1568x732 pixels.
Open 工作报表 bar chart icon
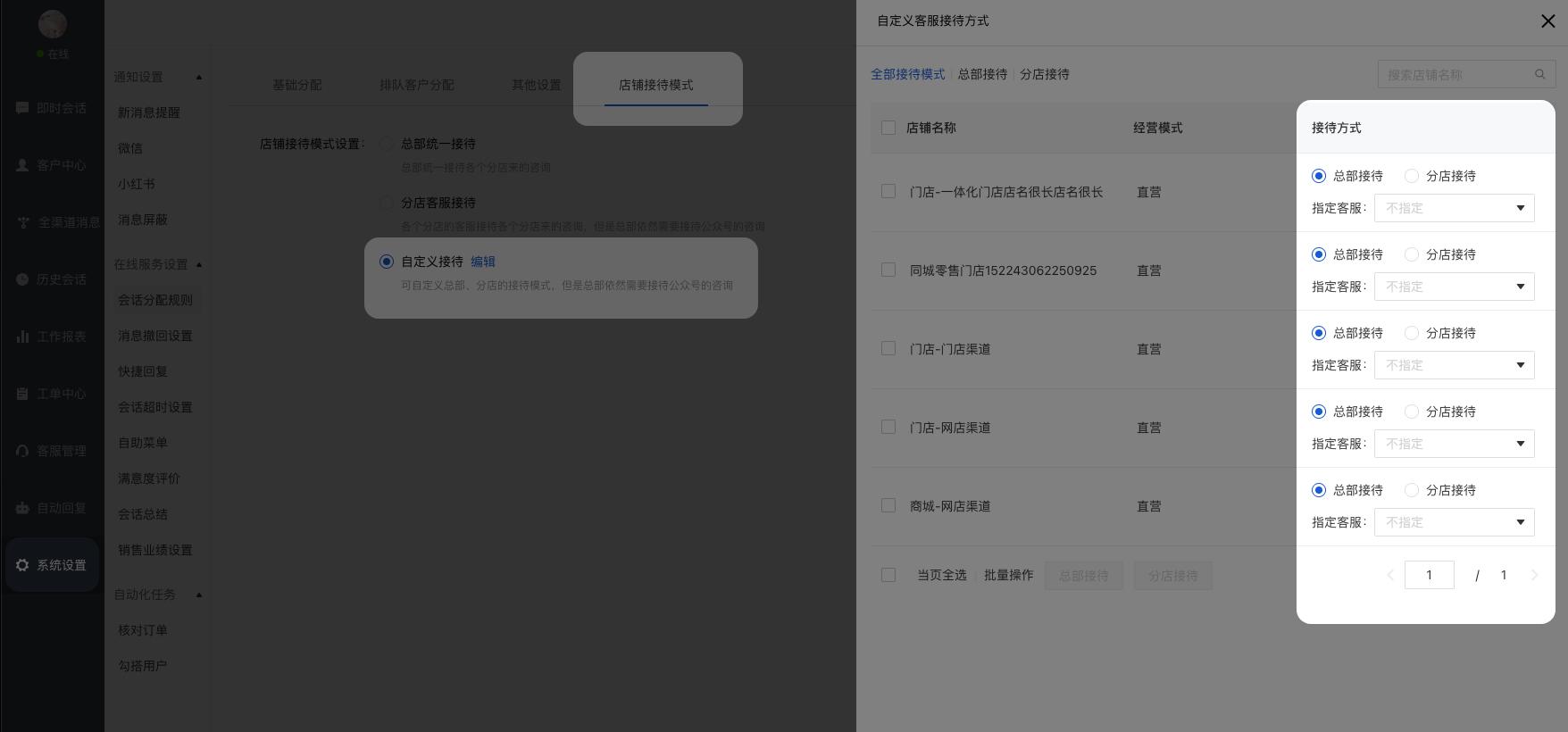pos(22,337)
